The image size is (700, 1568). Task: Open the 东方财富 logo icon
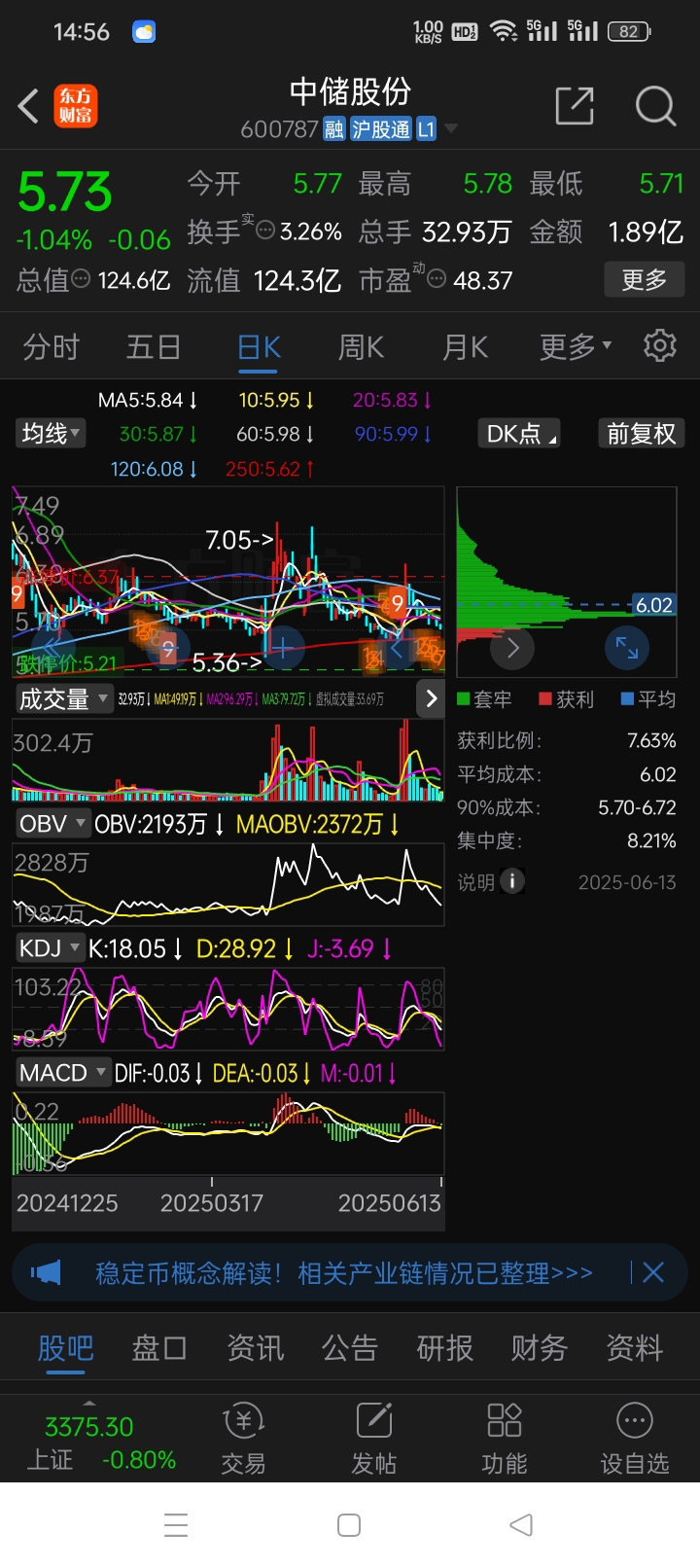coord(75,106)
